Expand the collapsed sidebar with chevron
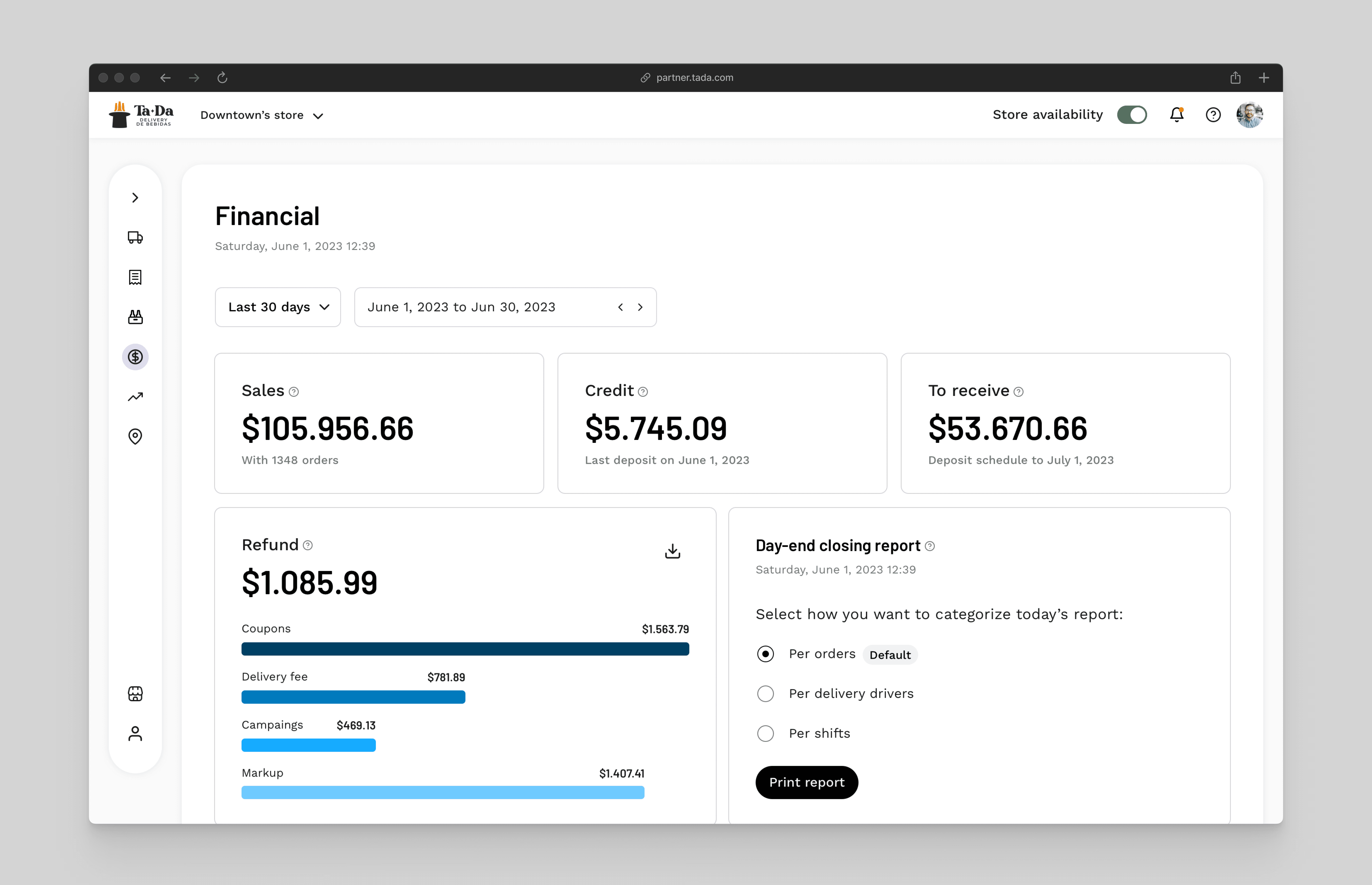Screen dimensions: 1372x885 135,198
